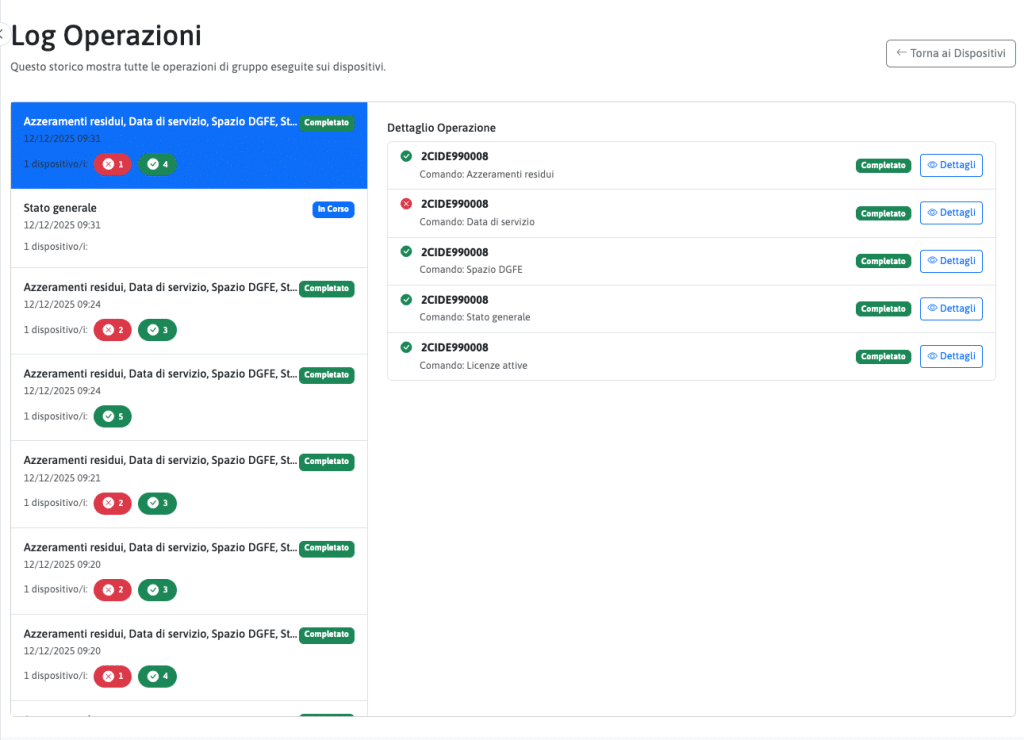
Task: Click red error icon for Data di servizio
Action: [406, 204]
